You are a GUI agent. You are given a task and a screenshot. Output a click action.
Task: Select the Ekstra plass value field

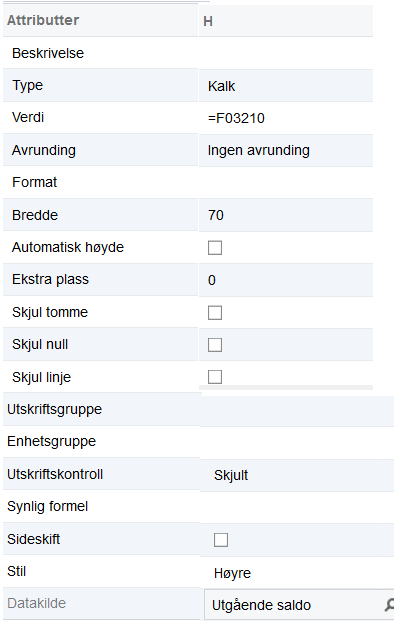[286, 280]
